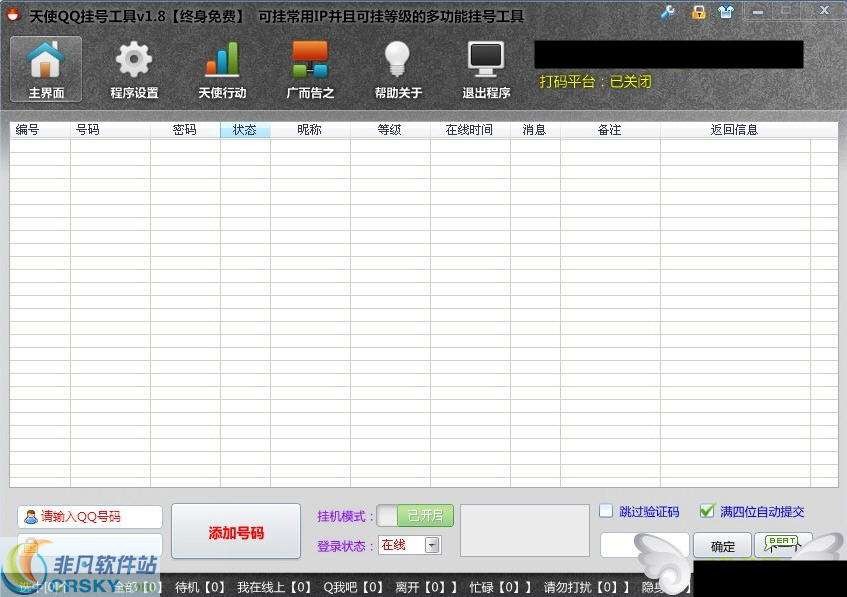Screen dimensions: 847x597
Task: Click the 请输入QQ号码 input field
Action: tap(90, 516)
